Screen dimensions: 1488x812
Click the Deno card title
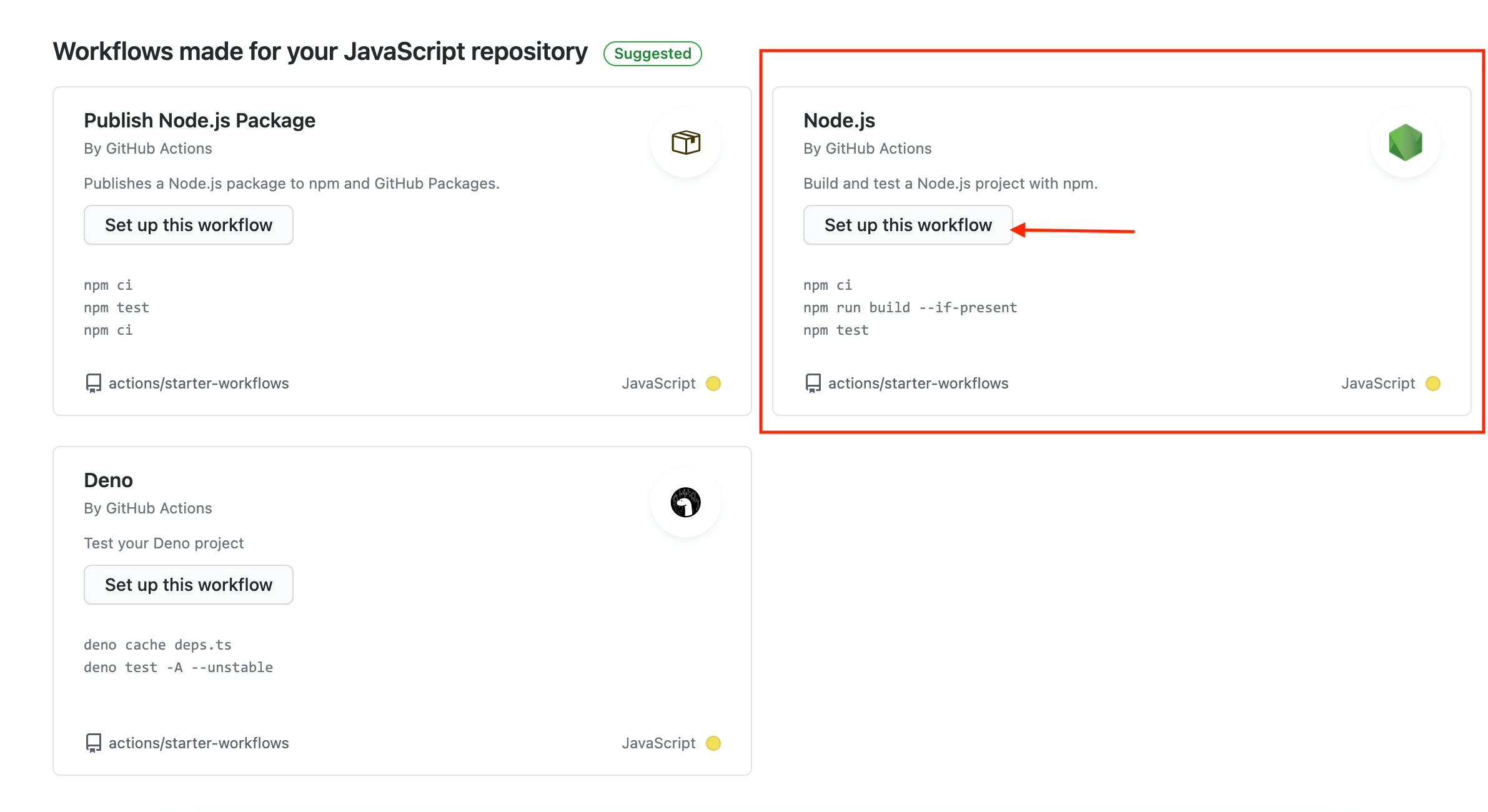(x=108, y=480)
